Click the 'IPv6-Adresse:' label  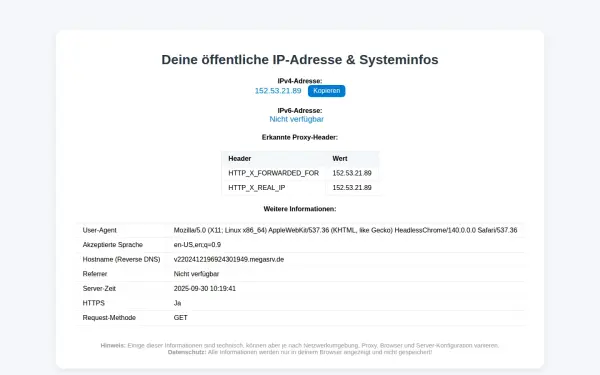pyautogui.click(x=300, y=111)
